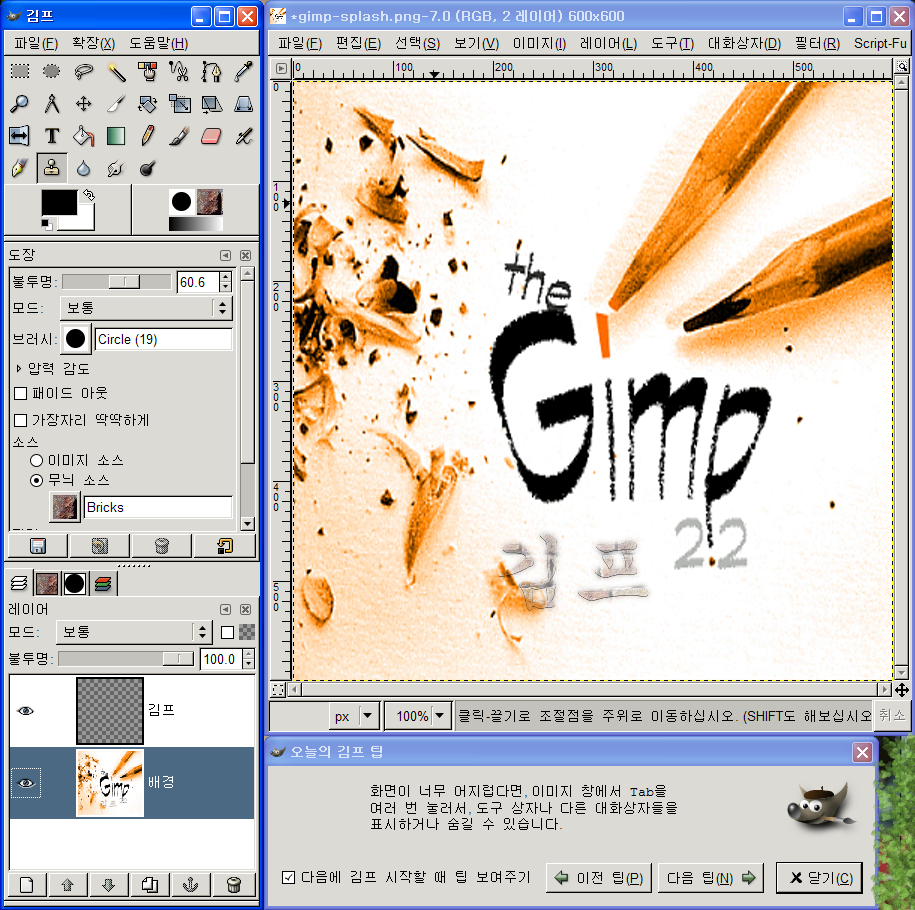Select the Move tool
This screenshot has width=915, height=910.
coord(84,104)
